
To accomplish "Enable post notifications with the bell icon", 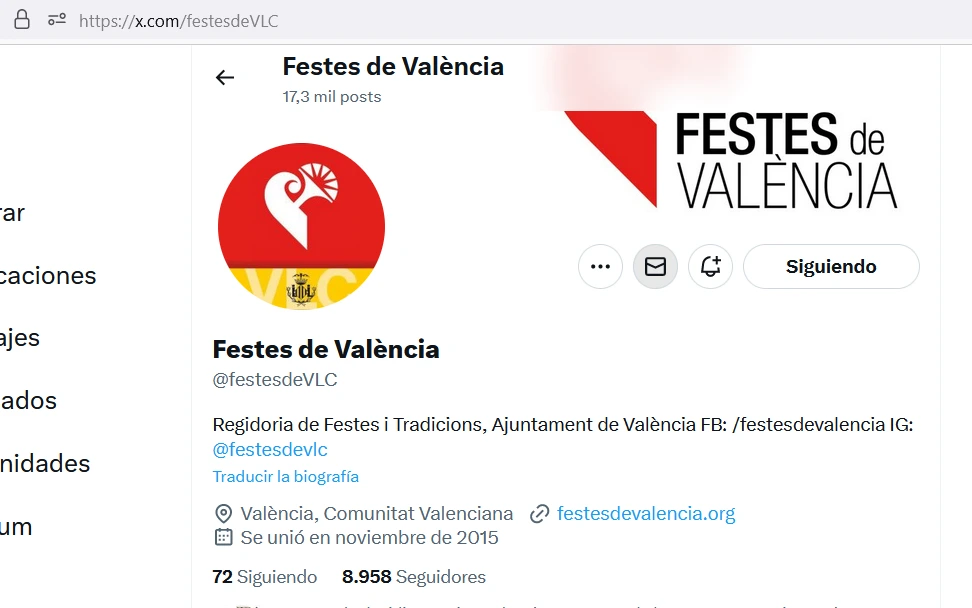I will 710,267.
